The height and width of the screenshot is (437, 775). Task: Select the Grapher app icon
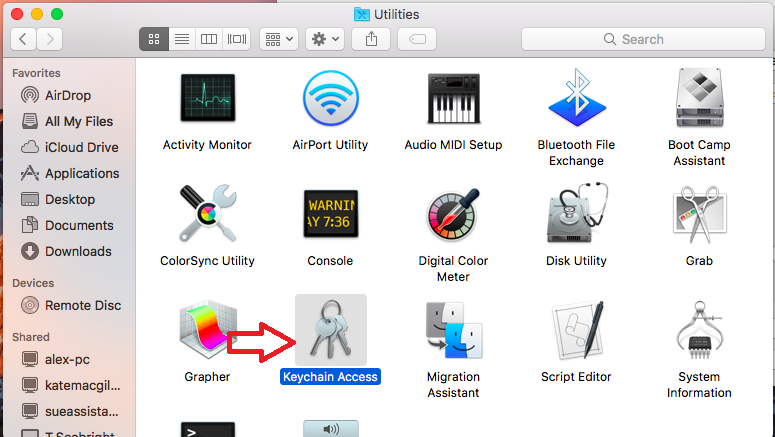[x=208, y=330]
